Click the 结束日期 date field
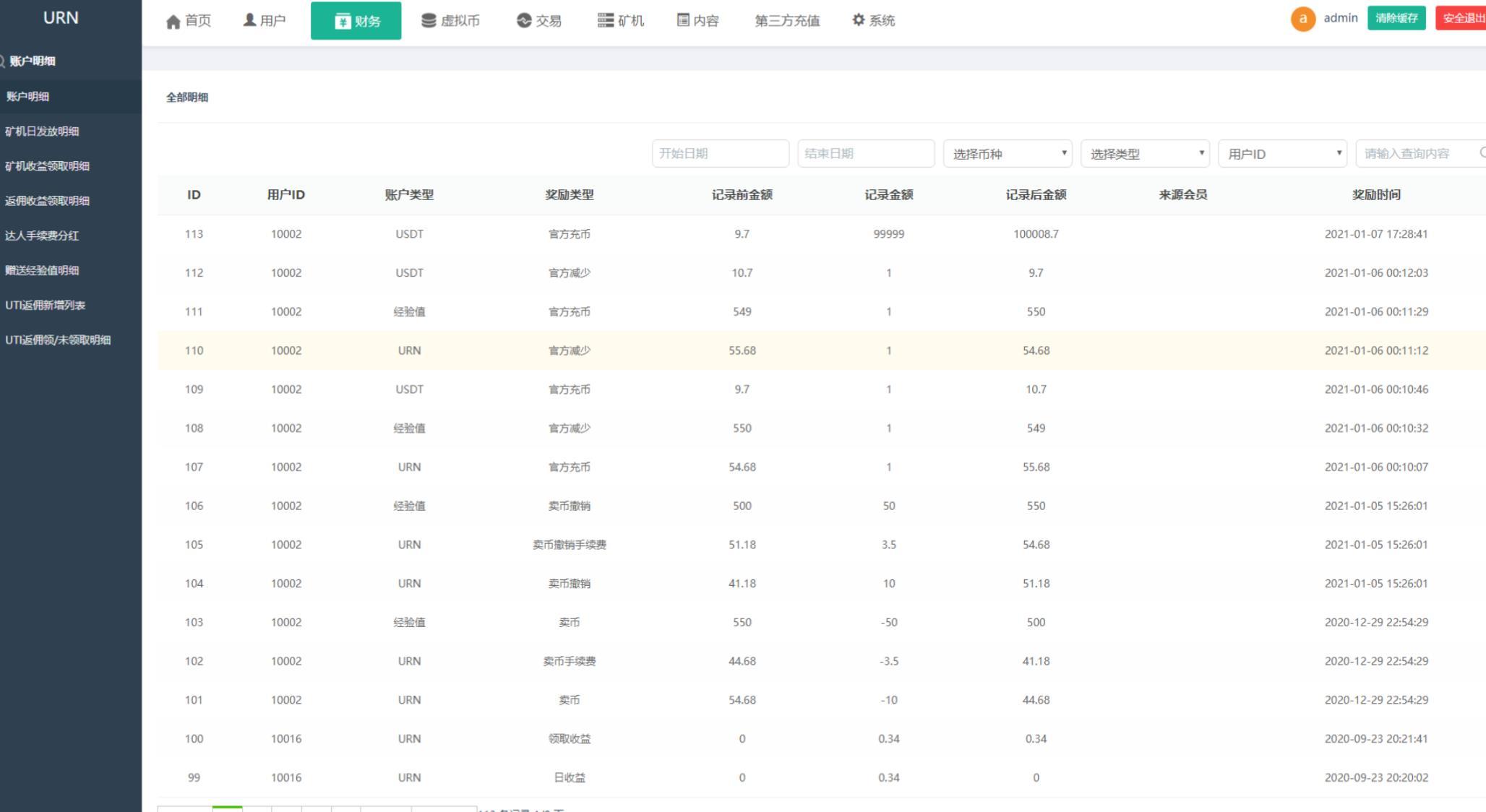1486x812 pixels. pos(866,153)
